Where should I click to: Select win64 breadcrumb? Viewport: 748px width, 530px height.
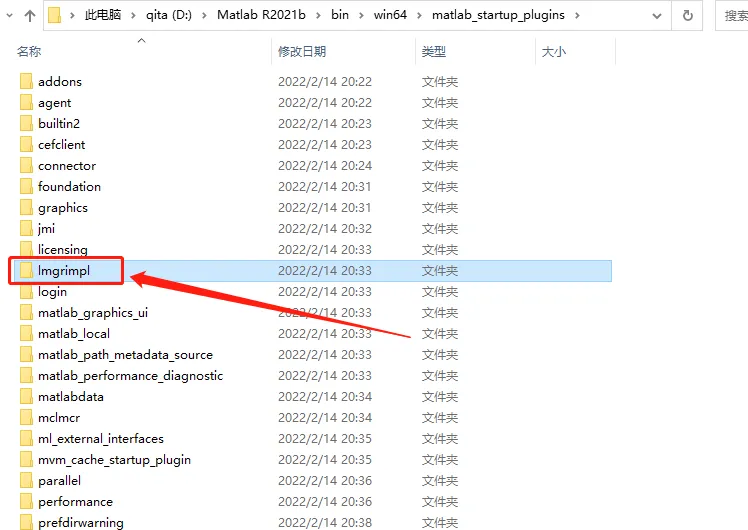pyautogui.click(x=390, y=15)
